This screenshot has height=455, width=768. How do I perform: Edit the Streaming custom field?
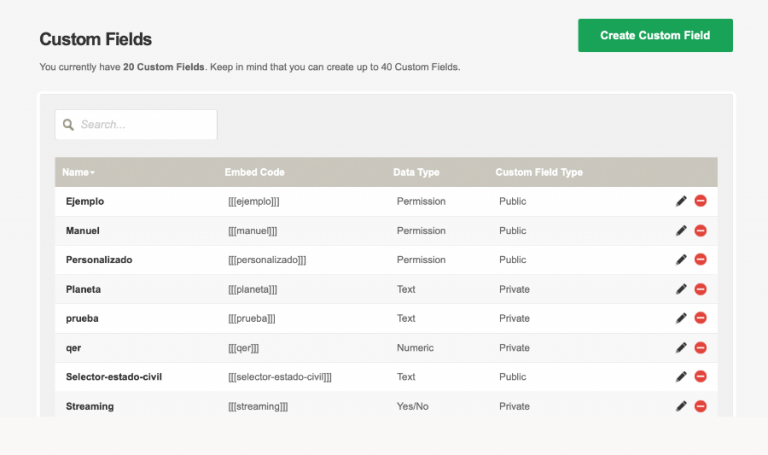(681, 406)
